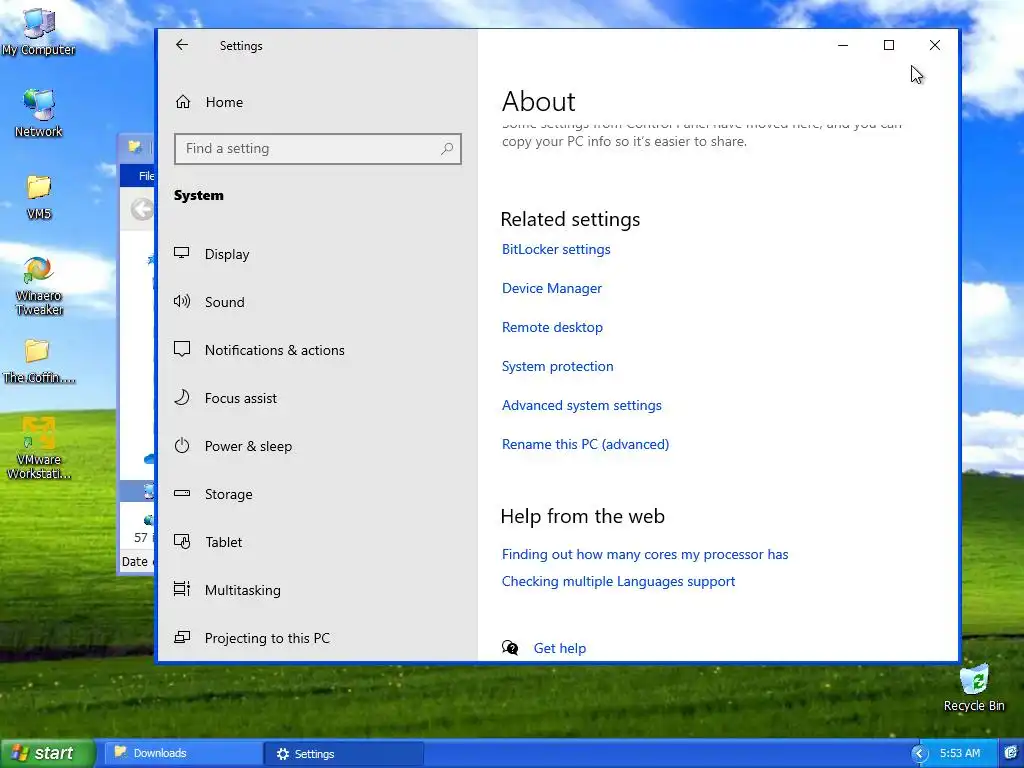Click the Find a setting search box
Image resolution: width=1024 pixels, height=768 pixels.
point(317,149)
